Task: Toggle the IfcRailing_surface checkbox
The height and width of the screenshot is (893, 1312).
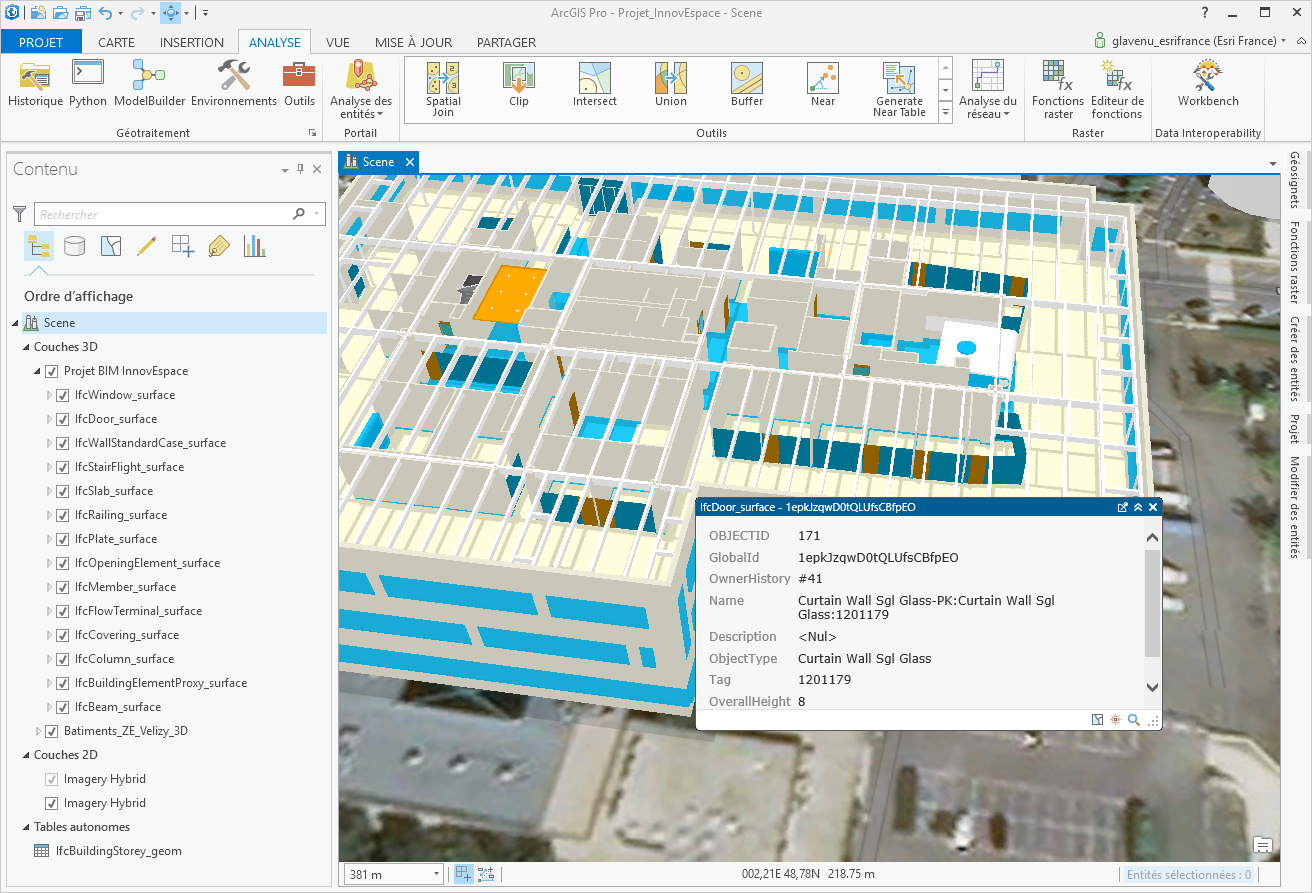Action: [x=62, y=515]
